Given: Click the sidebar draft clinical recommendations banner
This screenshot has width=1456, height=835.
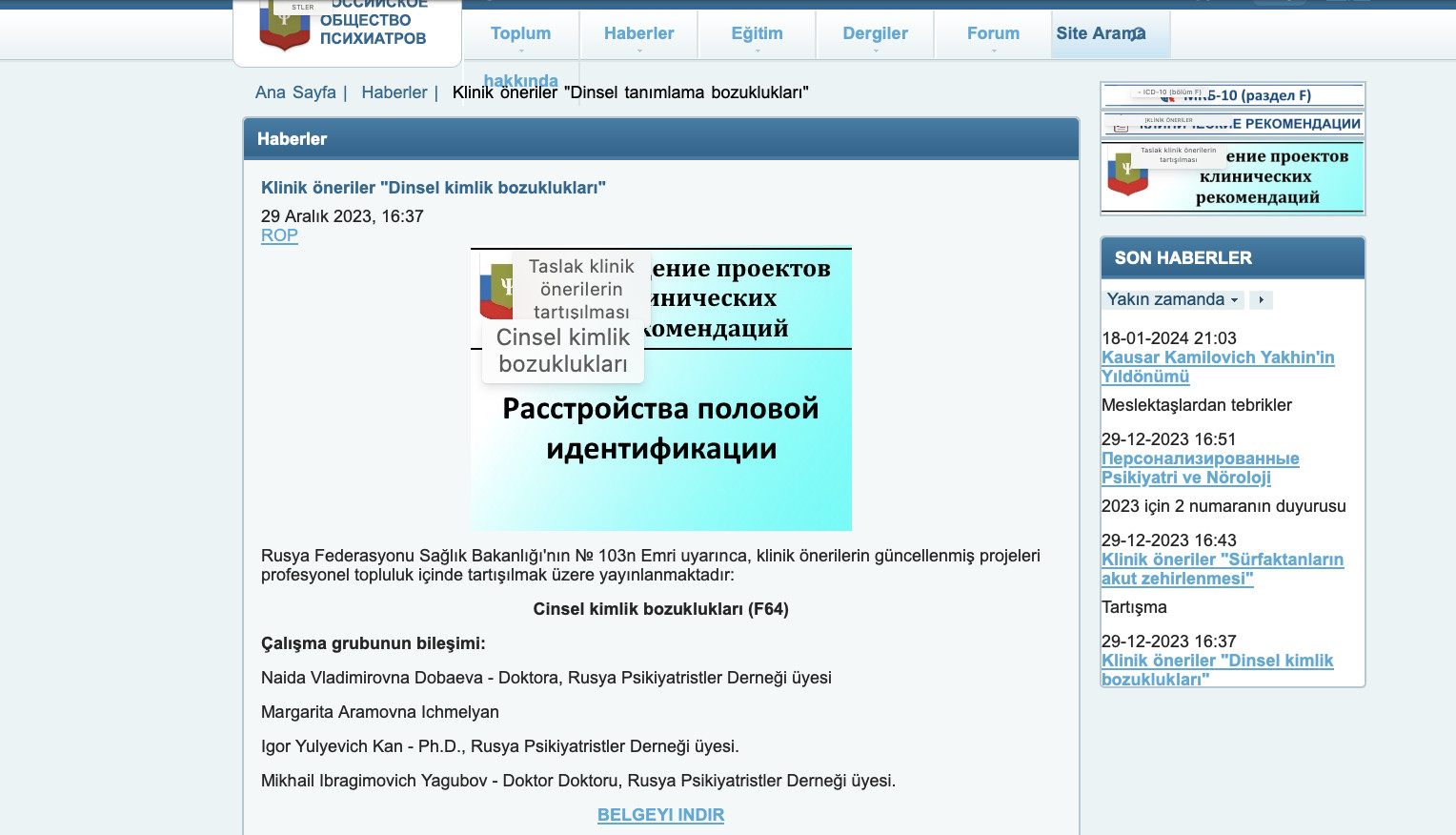Looking at the screenshot, I should pos(1233,177).
